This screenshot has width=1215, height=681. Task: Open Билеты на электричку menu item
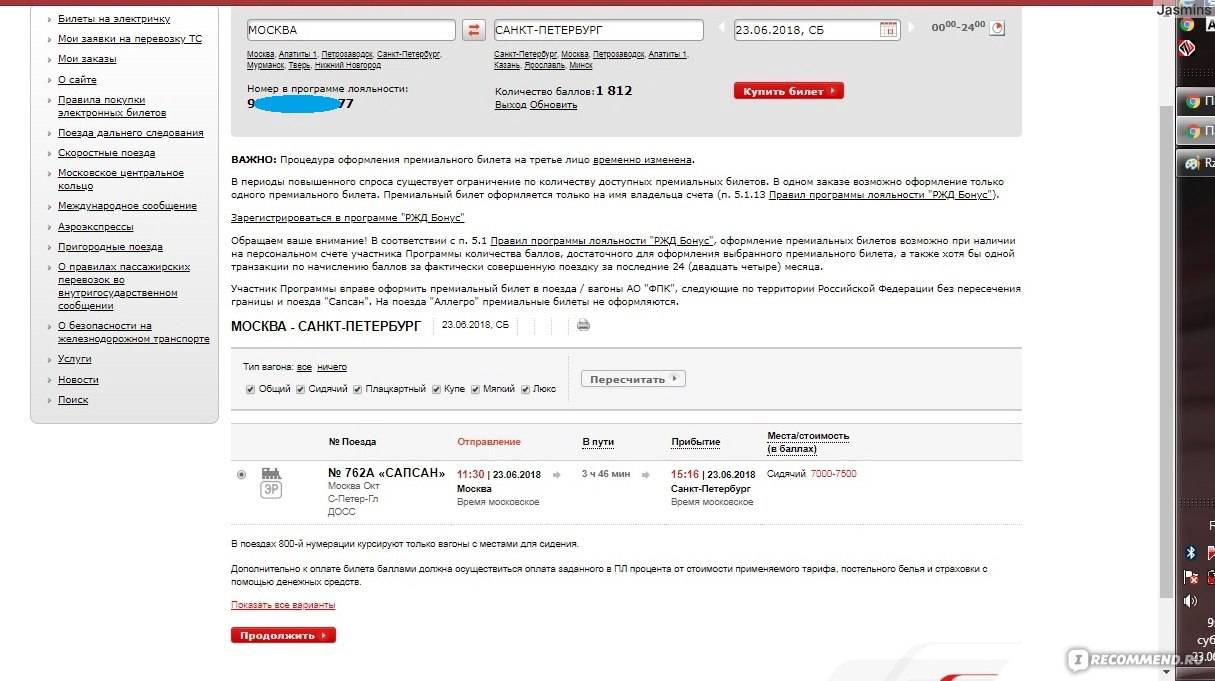(114, 19)
